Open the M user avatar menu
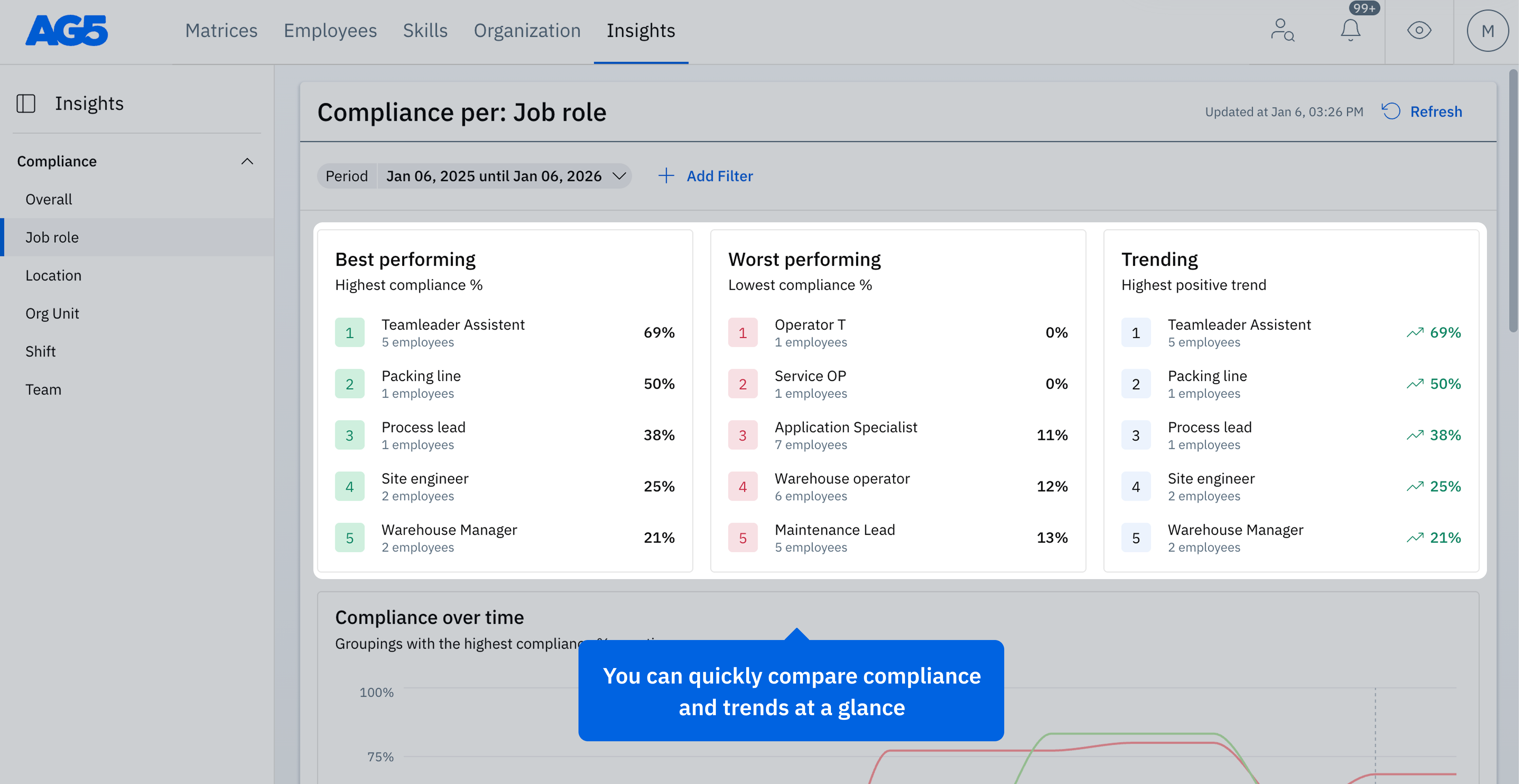 [1487, 30]
